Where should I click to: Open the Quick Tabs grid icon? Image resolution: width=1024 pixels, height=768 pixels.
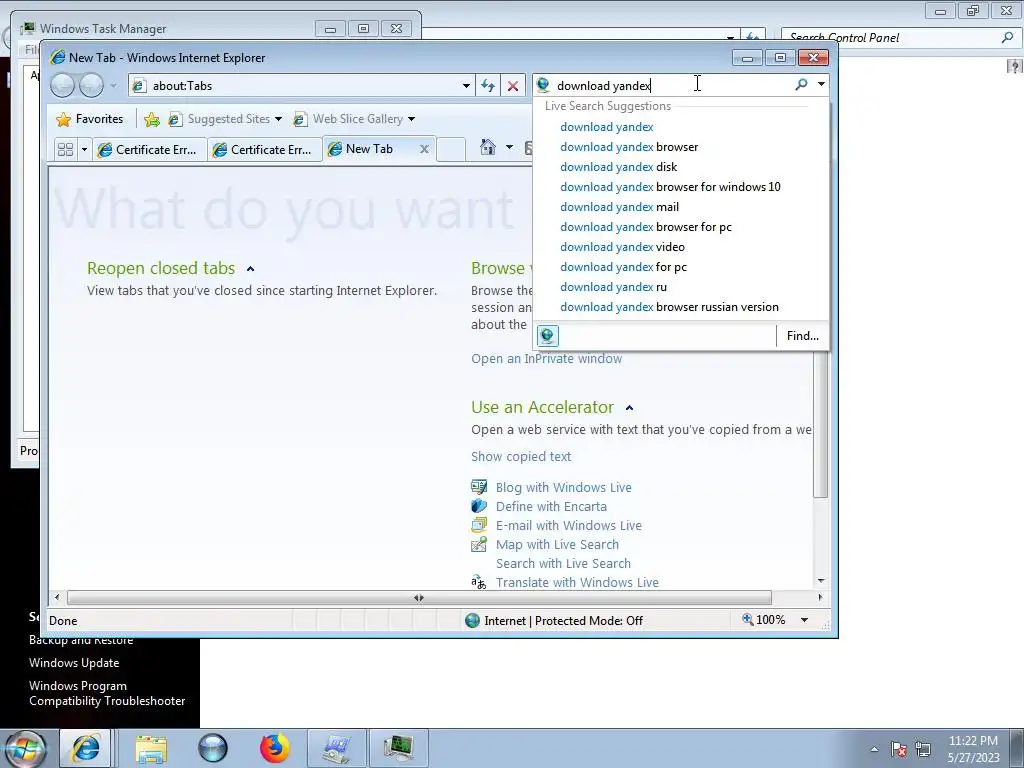(65, 150)
